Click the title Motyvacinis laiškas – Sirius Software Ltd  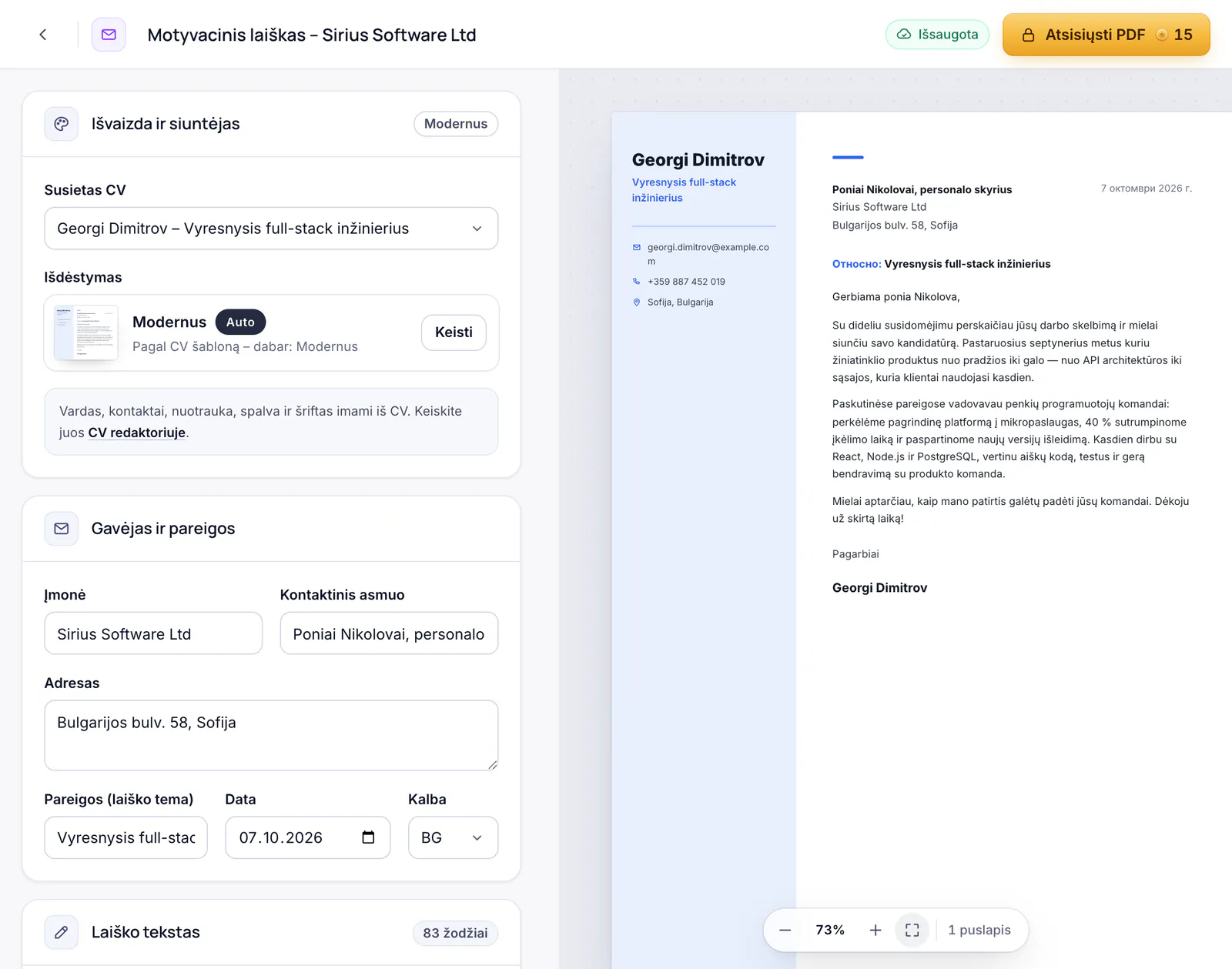312,35
